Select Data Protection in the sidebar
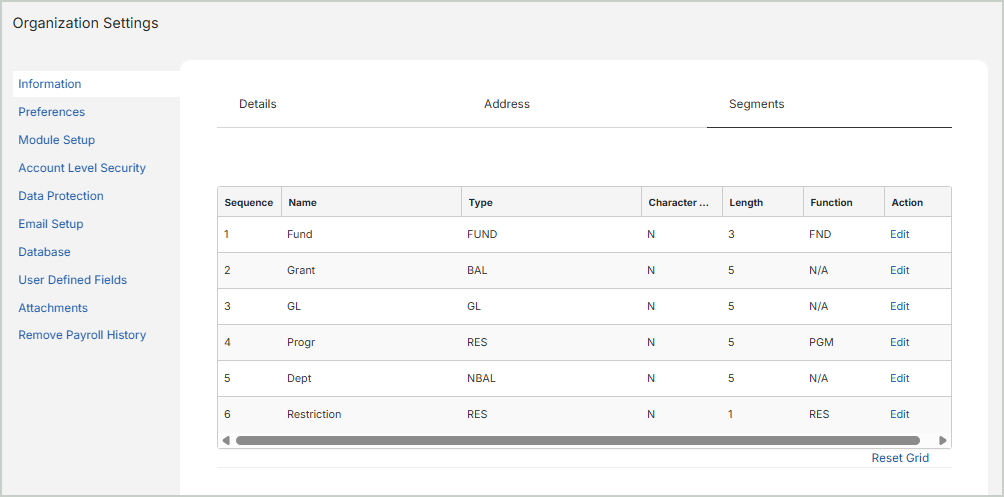This screenshot has width=1004, height=497. [x=61, y=196]
